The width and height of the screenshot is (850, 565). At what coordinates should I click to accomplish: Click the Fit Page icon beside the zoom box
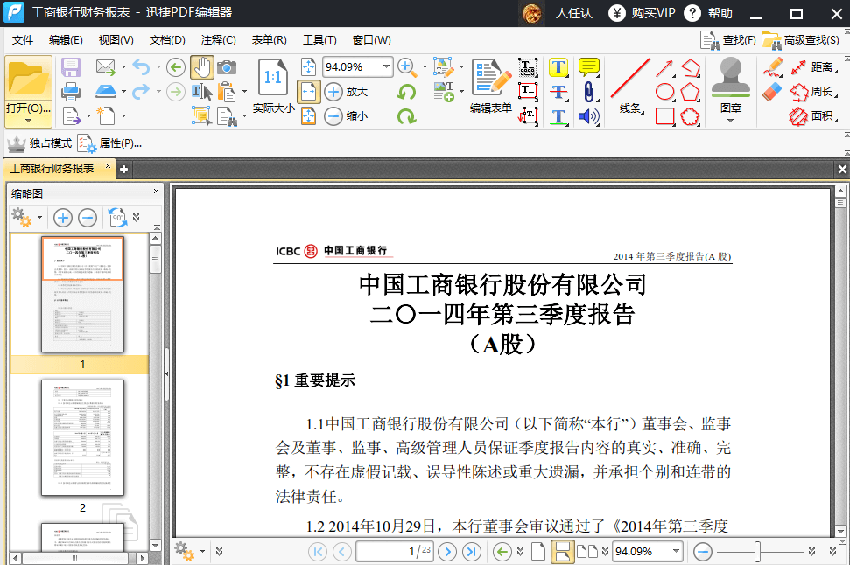point(308,67)
